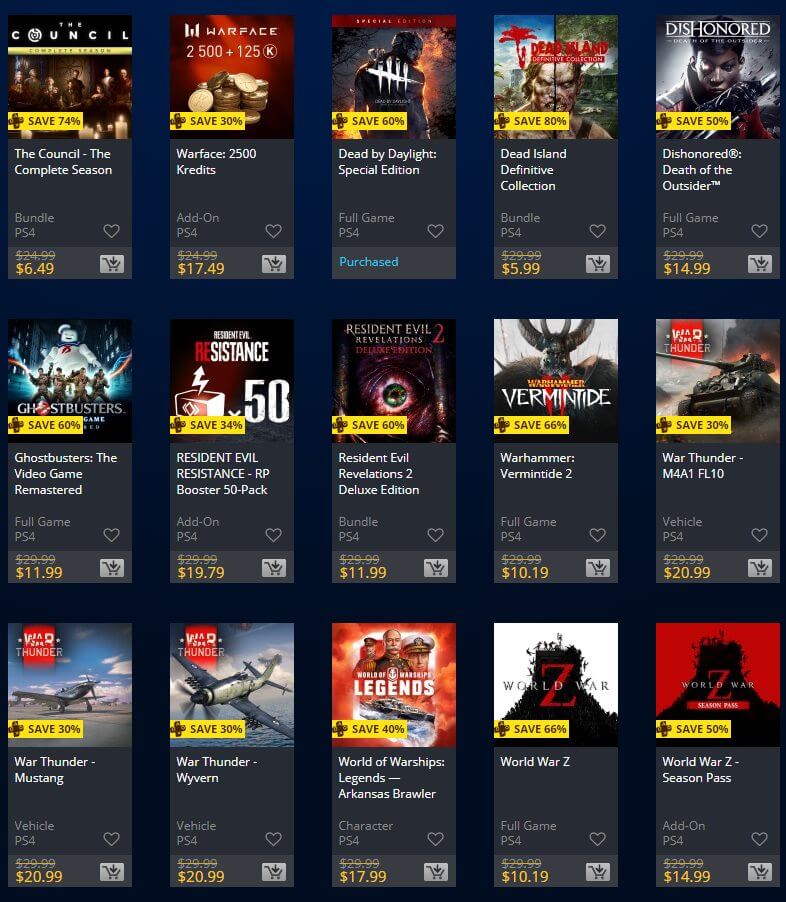Open World of Warships Legends cover image
The image size is (786, 902).
click(x=394, y=685)
